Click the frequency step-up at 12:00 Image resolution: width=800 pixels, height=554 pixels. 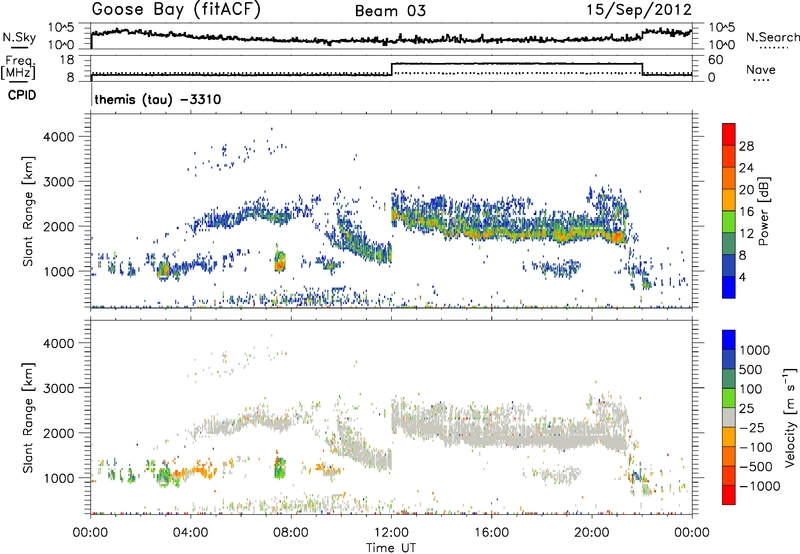tap(391, 69)
